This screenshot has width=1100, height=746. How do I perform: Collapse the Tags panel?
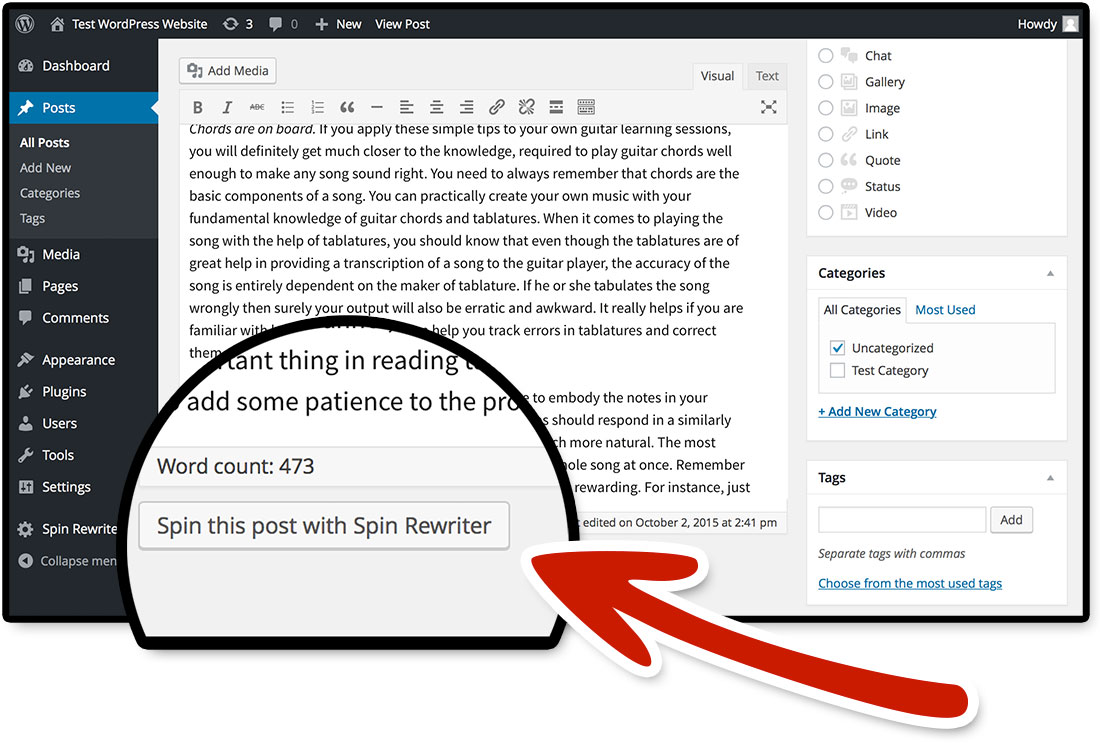point(1050,478)
